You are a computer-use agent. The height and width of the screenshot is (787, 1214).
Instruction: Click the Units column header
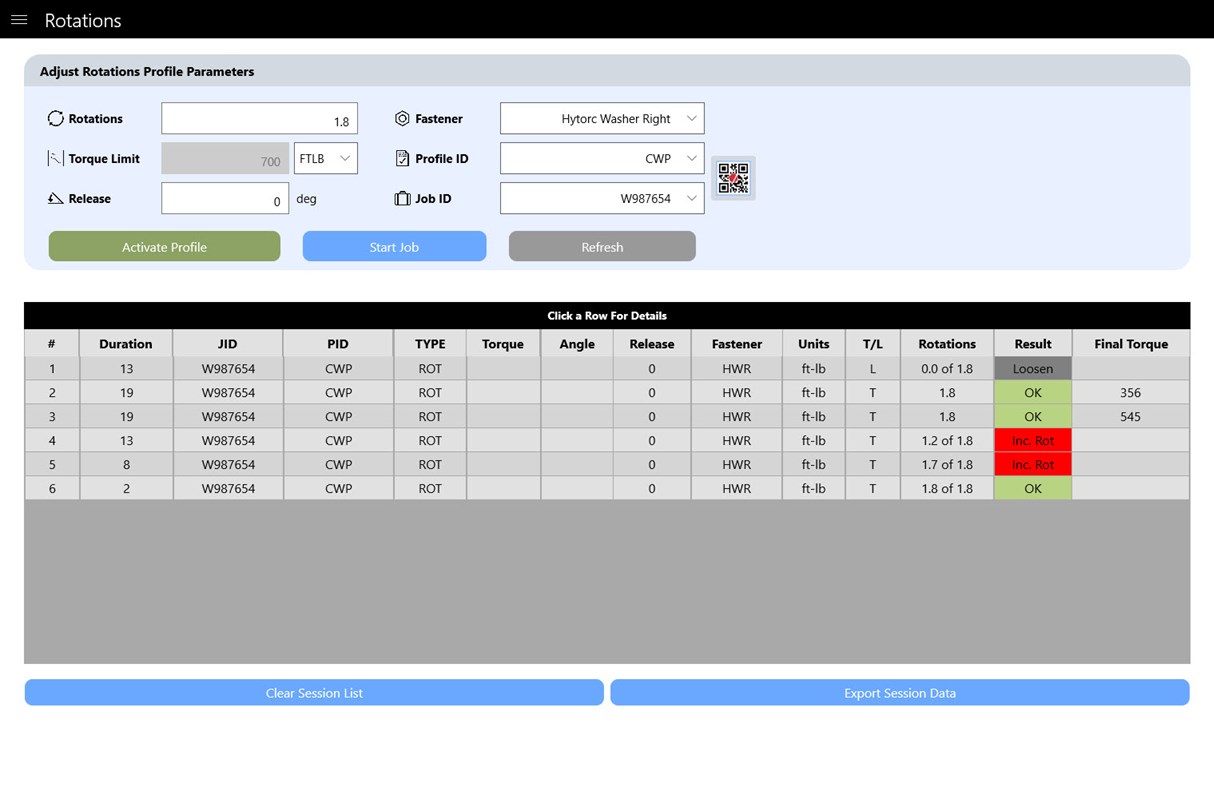click(x=814, y=343)
